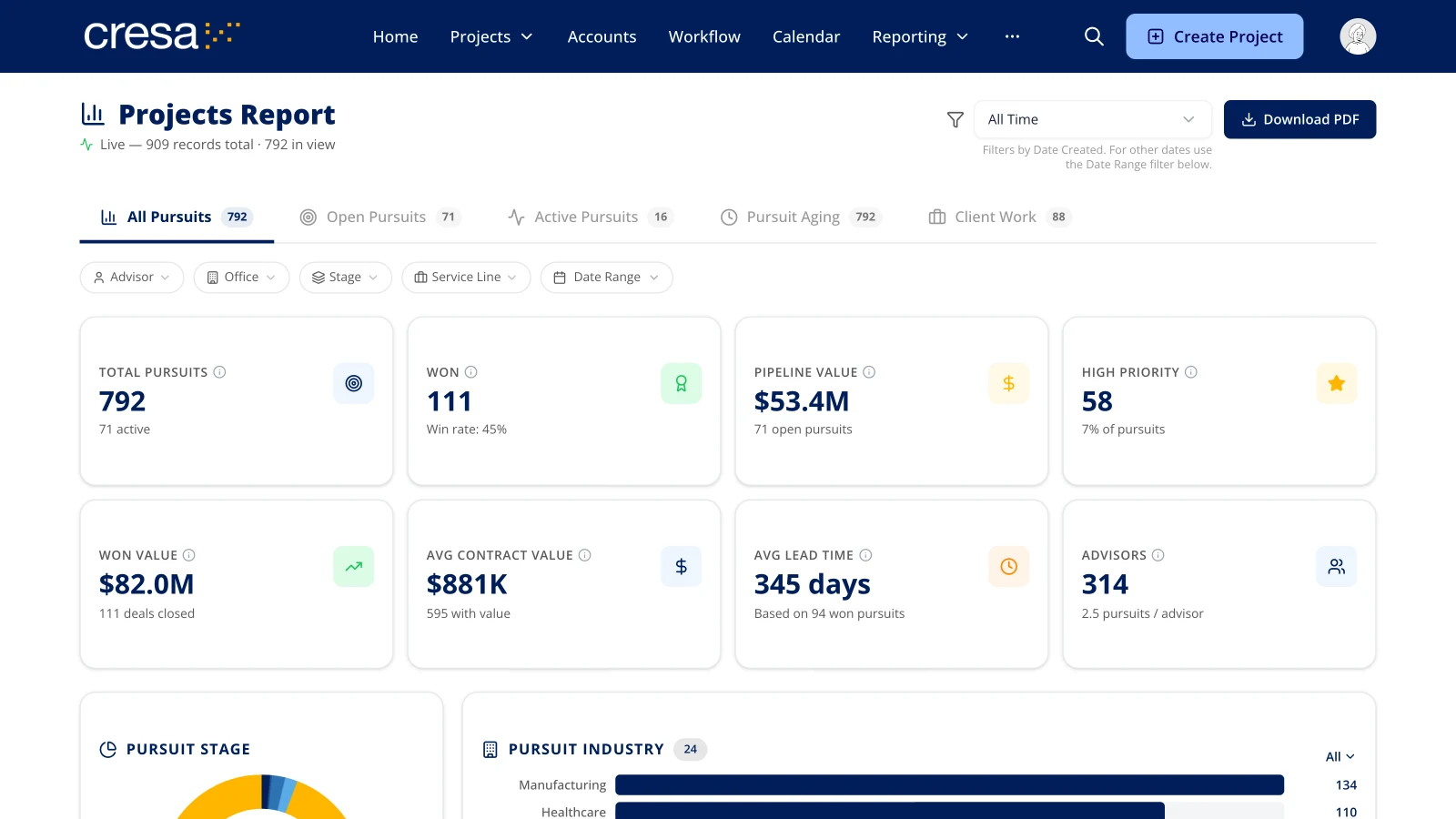
Task: Click the 'Win rate: 45%' text
Action: coord(467,430)
